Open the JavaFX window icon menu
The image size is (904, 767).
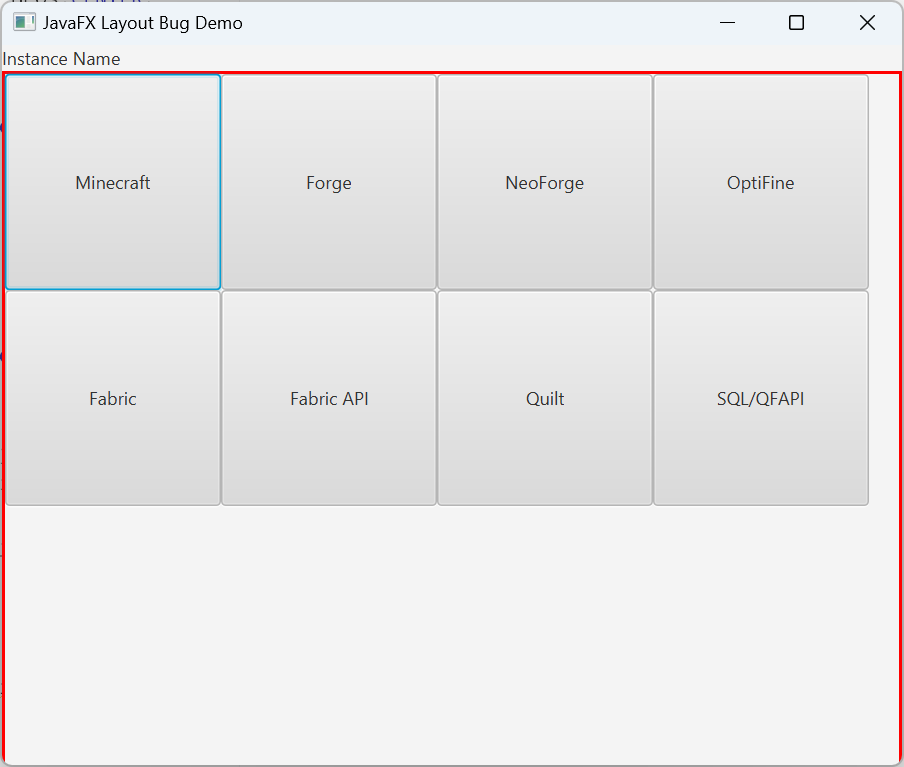pos(24,22)
